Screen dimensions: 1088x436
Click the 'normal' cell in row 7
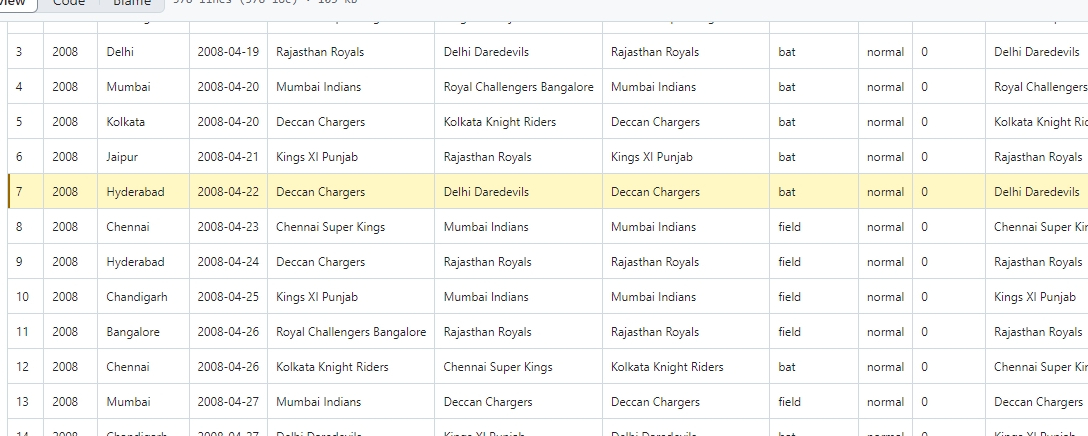885,192
